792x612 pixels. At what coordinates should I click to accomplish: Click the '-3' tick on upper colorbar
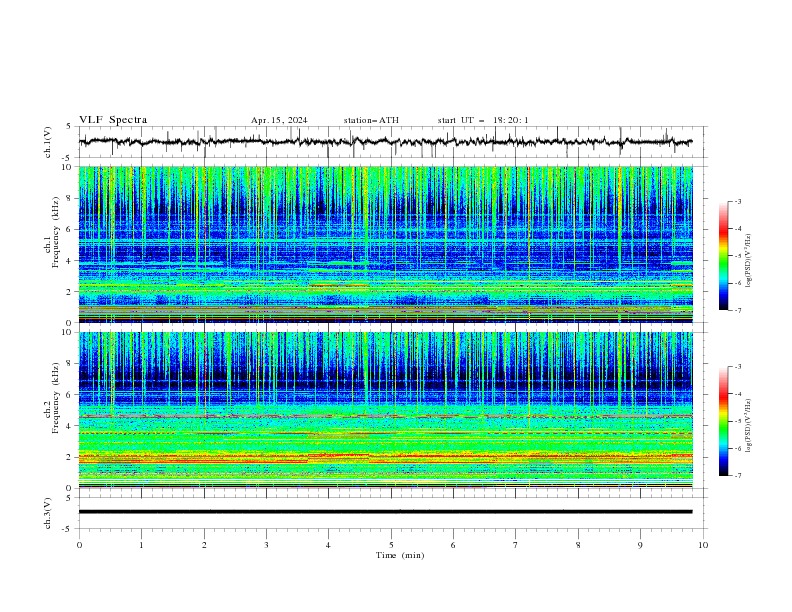point(737,201)
